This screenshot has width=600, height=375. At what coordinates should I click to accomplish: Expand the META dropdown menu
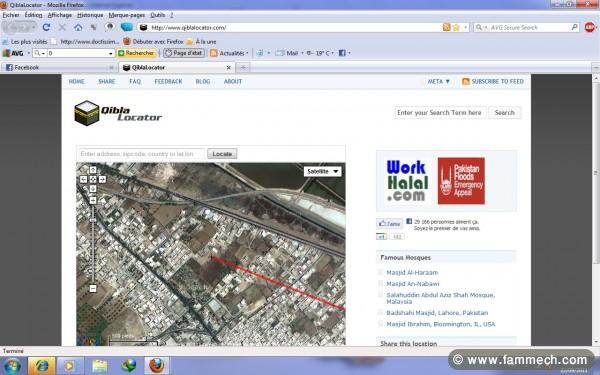tap(439, 82)
